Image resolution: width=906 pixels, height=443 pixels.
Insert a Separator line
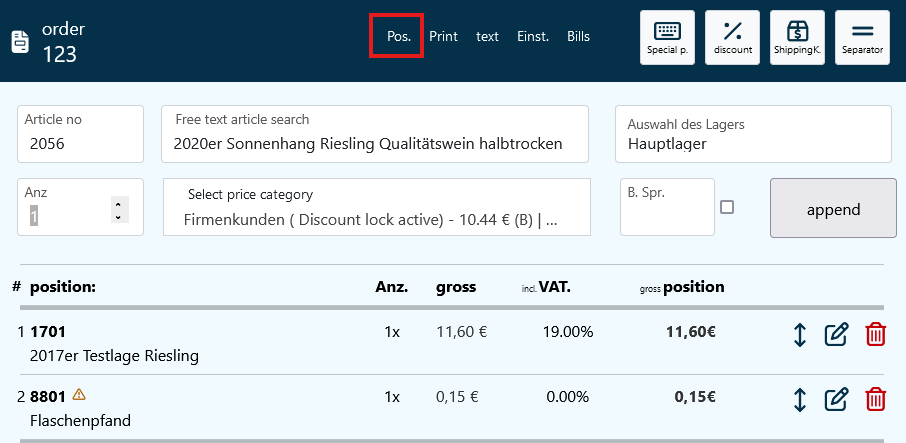coord(862,38)
